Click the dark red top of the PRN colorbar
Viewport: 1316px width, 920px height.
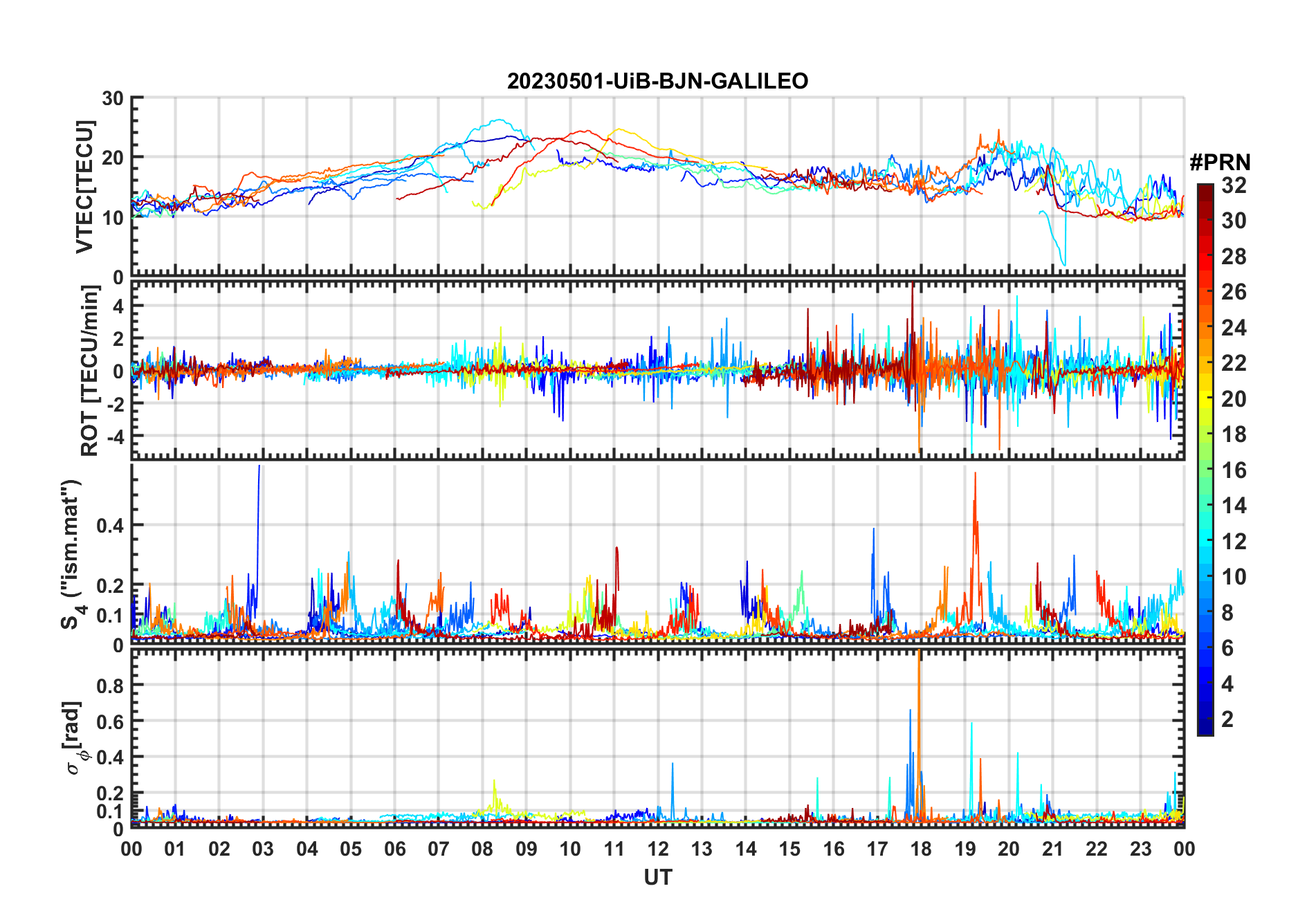click(1205, 194)
